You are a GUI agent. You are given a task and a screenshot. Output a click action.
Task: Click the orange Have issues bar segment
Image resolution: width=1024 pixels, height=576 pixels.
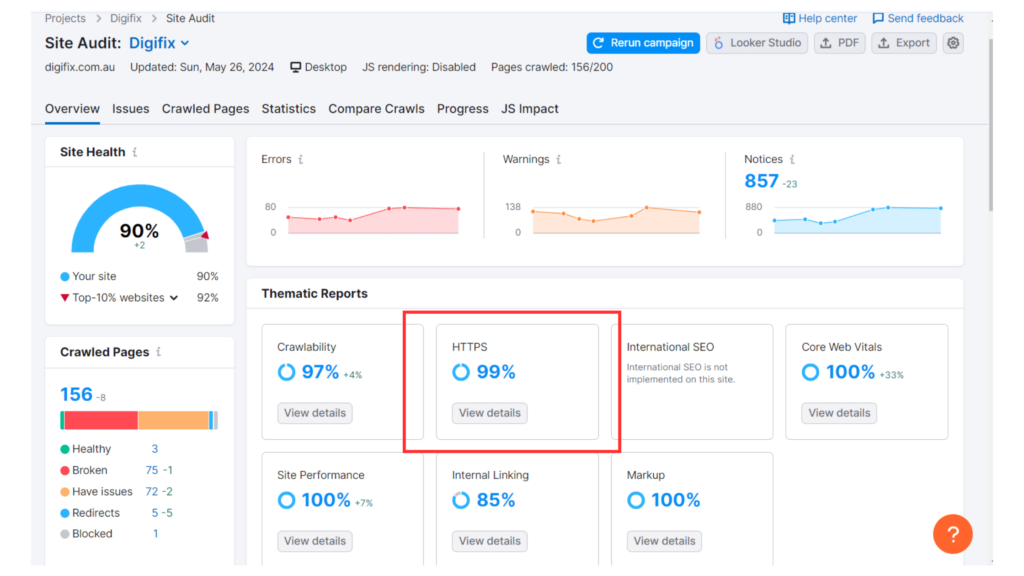tap(173, 421)
